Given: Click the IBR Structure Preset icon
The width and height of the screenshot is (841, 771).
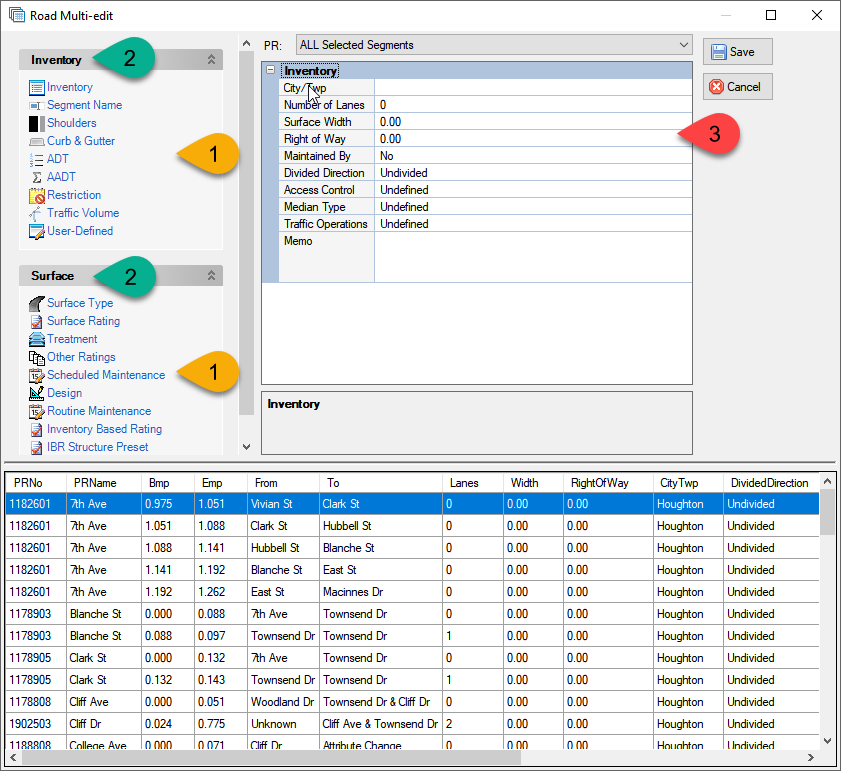Looking at the screenshot, I should [x=36, y=447].
